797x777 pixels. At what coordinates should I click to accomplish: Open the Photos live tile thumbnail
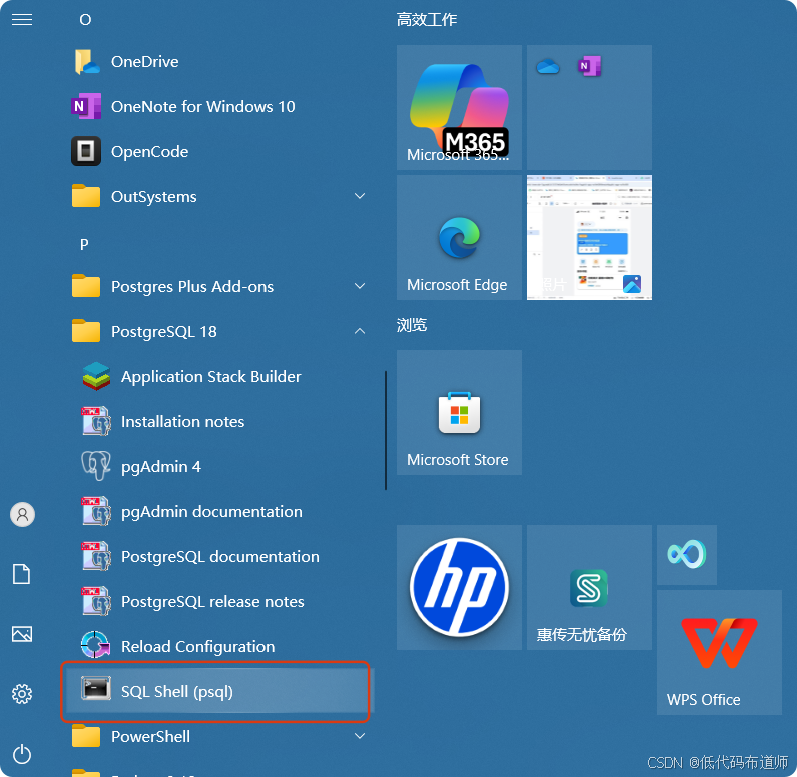(589, 237)
